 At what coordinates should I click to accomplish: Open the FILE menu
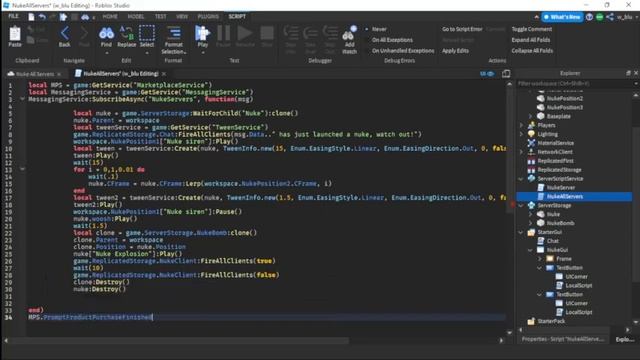13,16
